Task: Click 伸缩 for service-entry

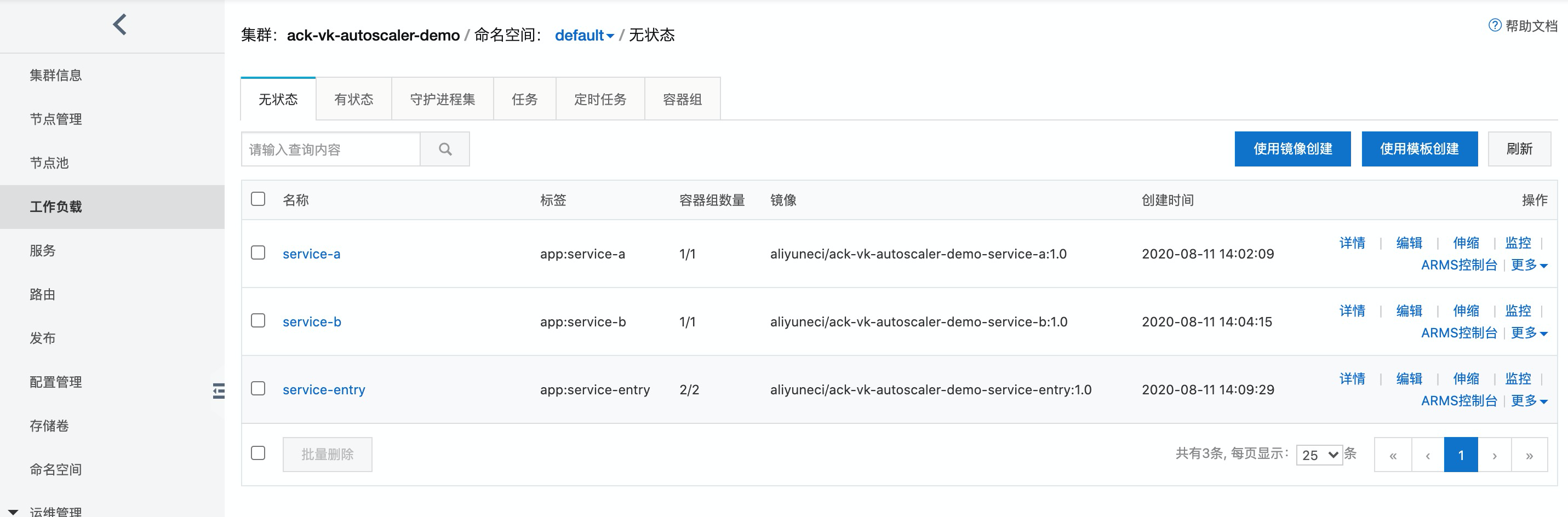Action: [x=1466, y=379]
